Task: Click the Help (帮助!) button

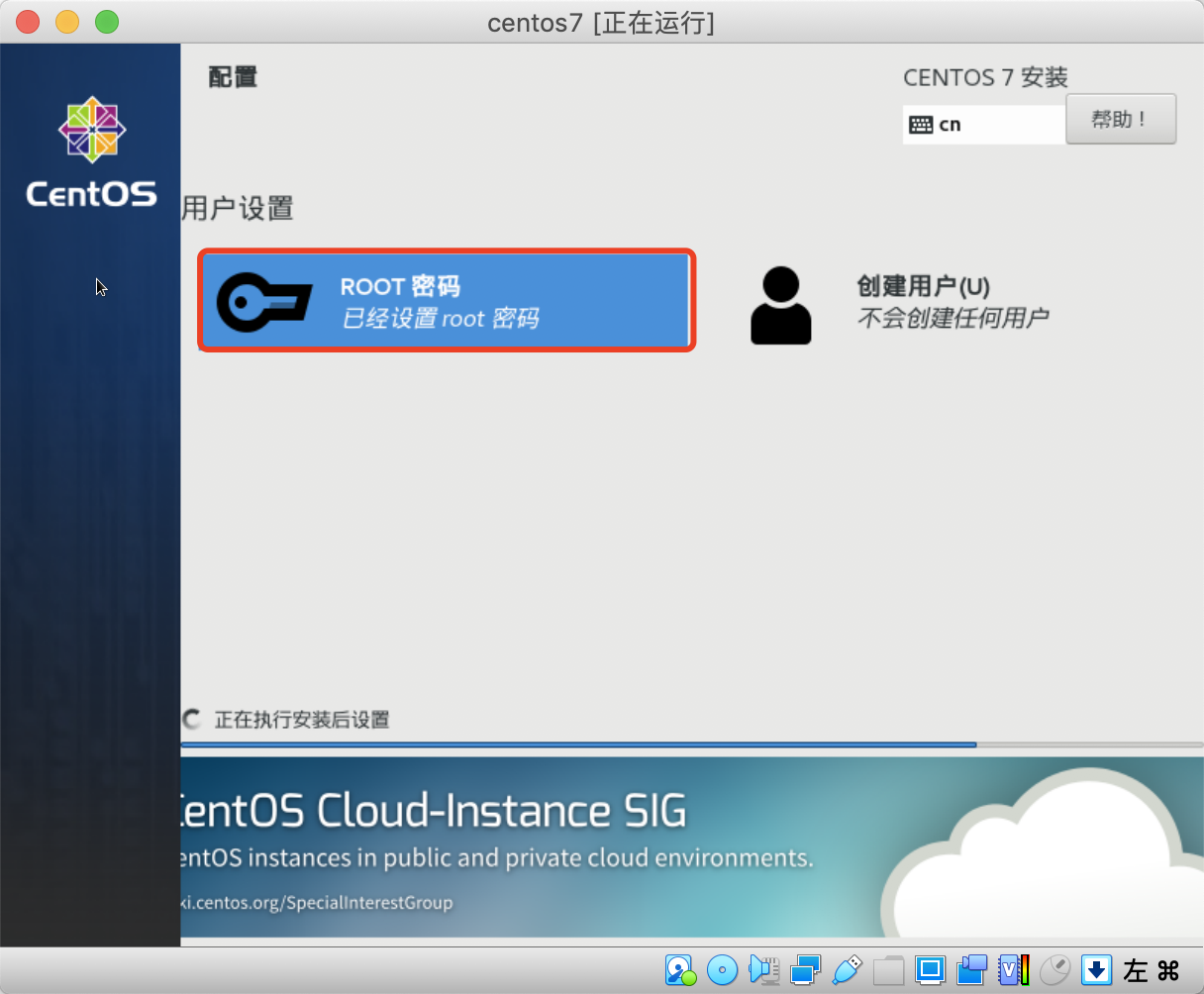Action: pyautogui.click(x=1121, y=120)
